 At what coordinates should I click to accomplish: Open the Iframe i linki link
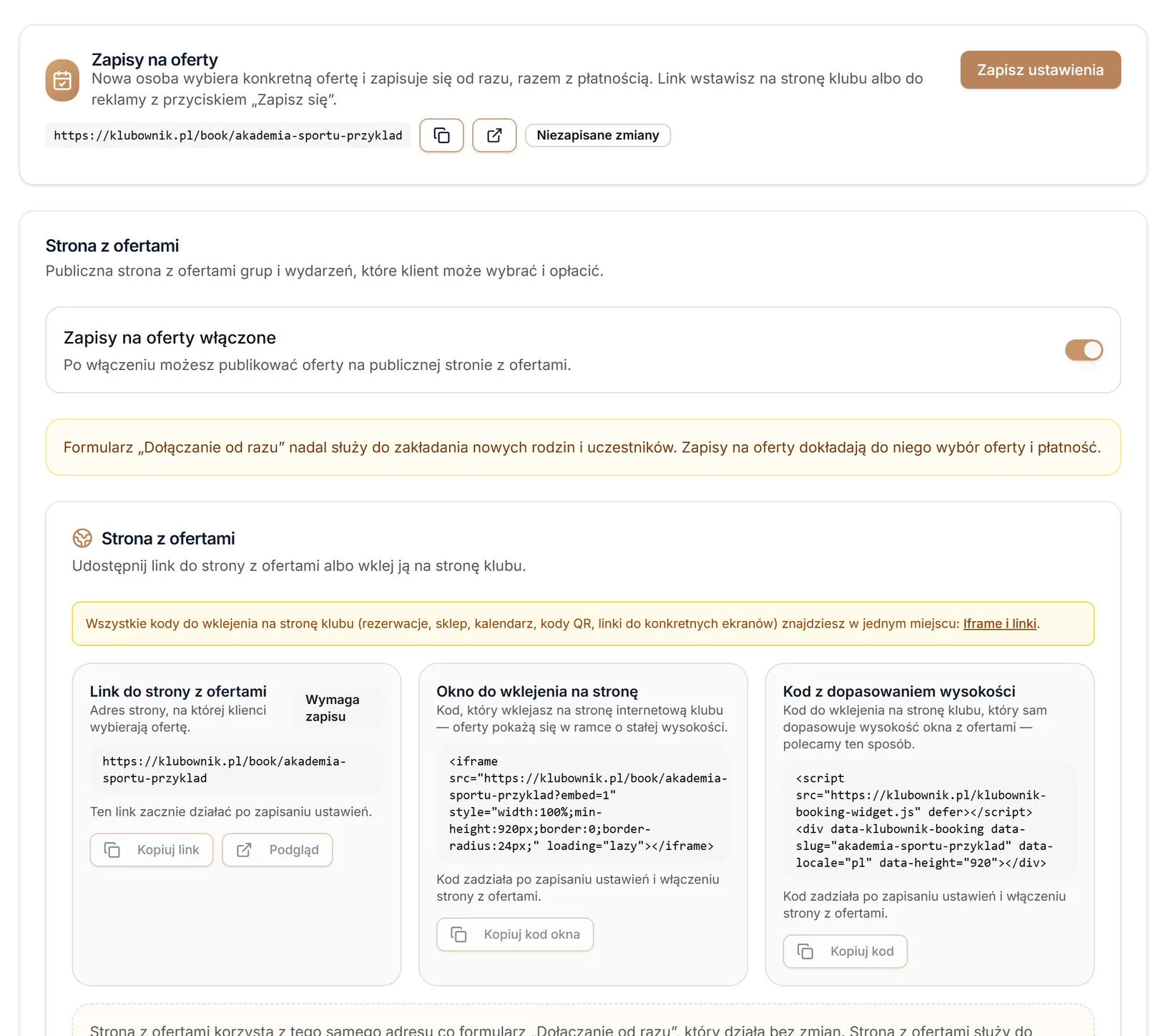(999, 624)
